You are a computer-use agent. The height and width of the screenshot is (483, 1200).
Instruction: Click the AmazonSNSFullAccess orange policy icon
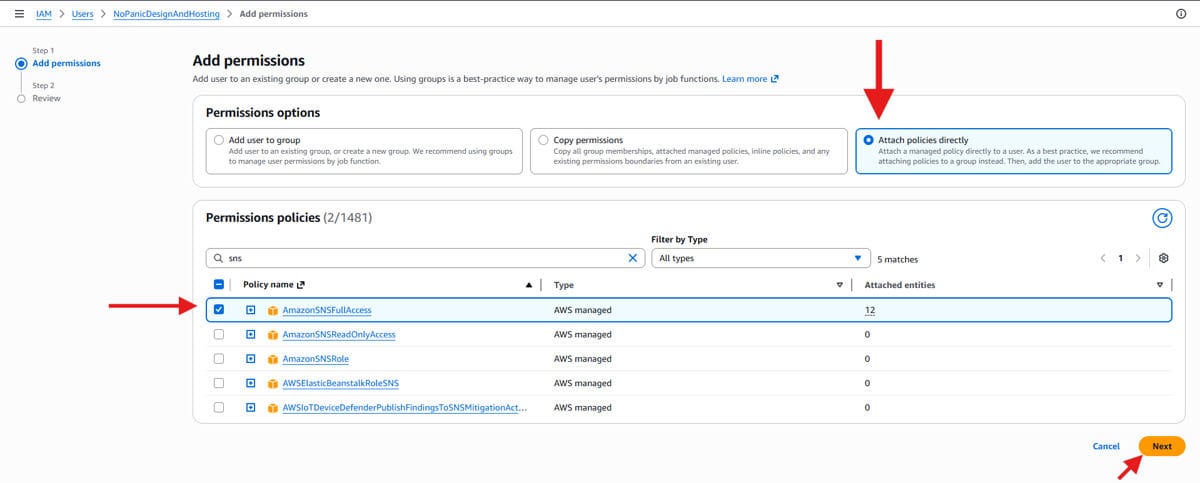coord(272,310)
